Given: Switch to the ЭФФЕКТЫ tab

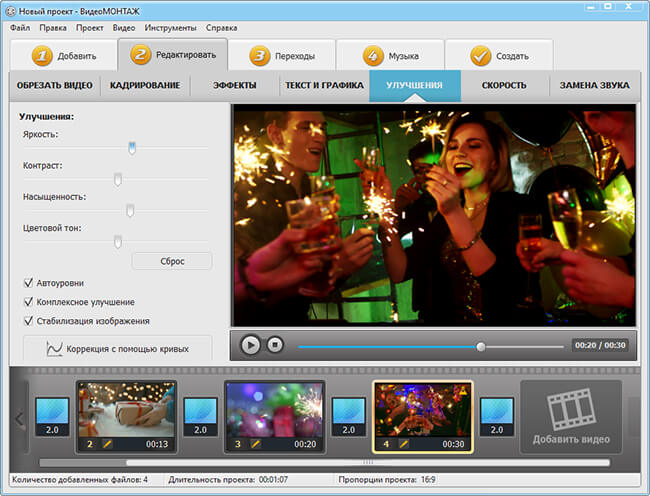Looking at the screenshot, I should [x=235, y=85].
